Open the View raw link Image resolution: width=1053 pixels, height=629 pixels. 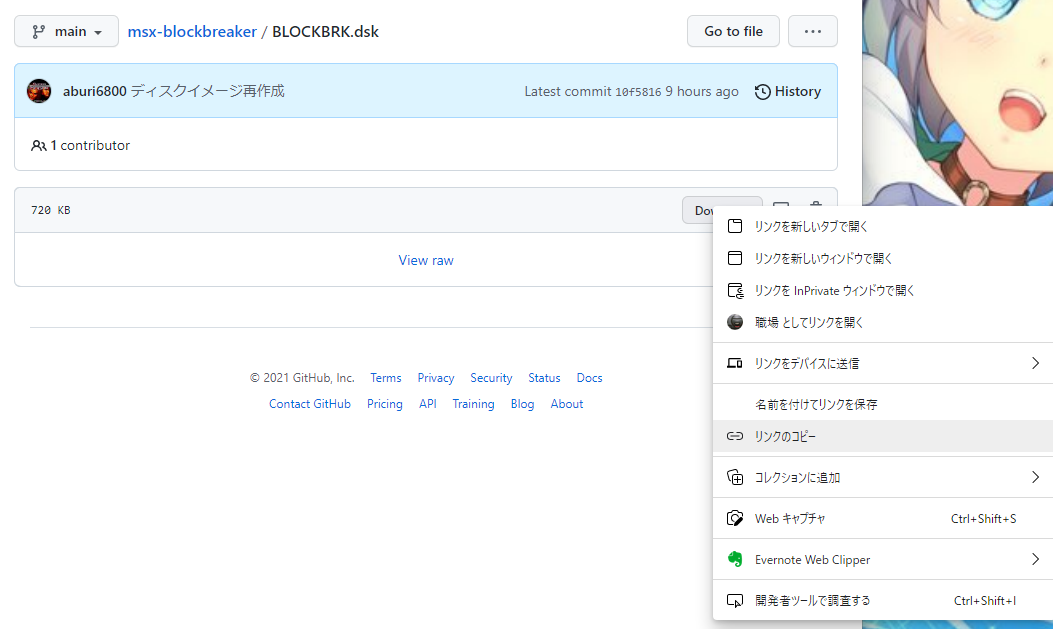[426, 260]
